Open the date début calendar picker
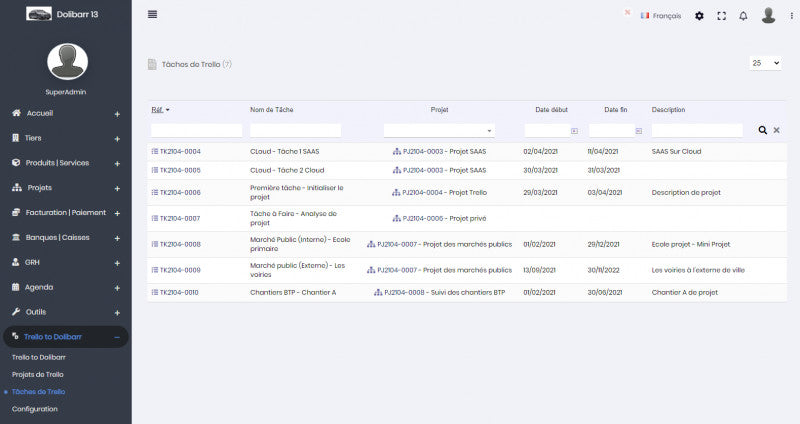 point(574,131)
